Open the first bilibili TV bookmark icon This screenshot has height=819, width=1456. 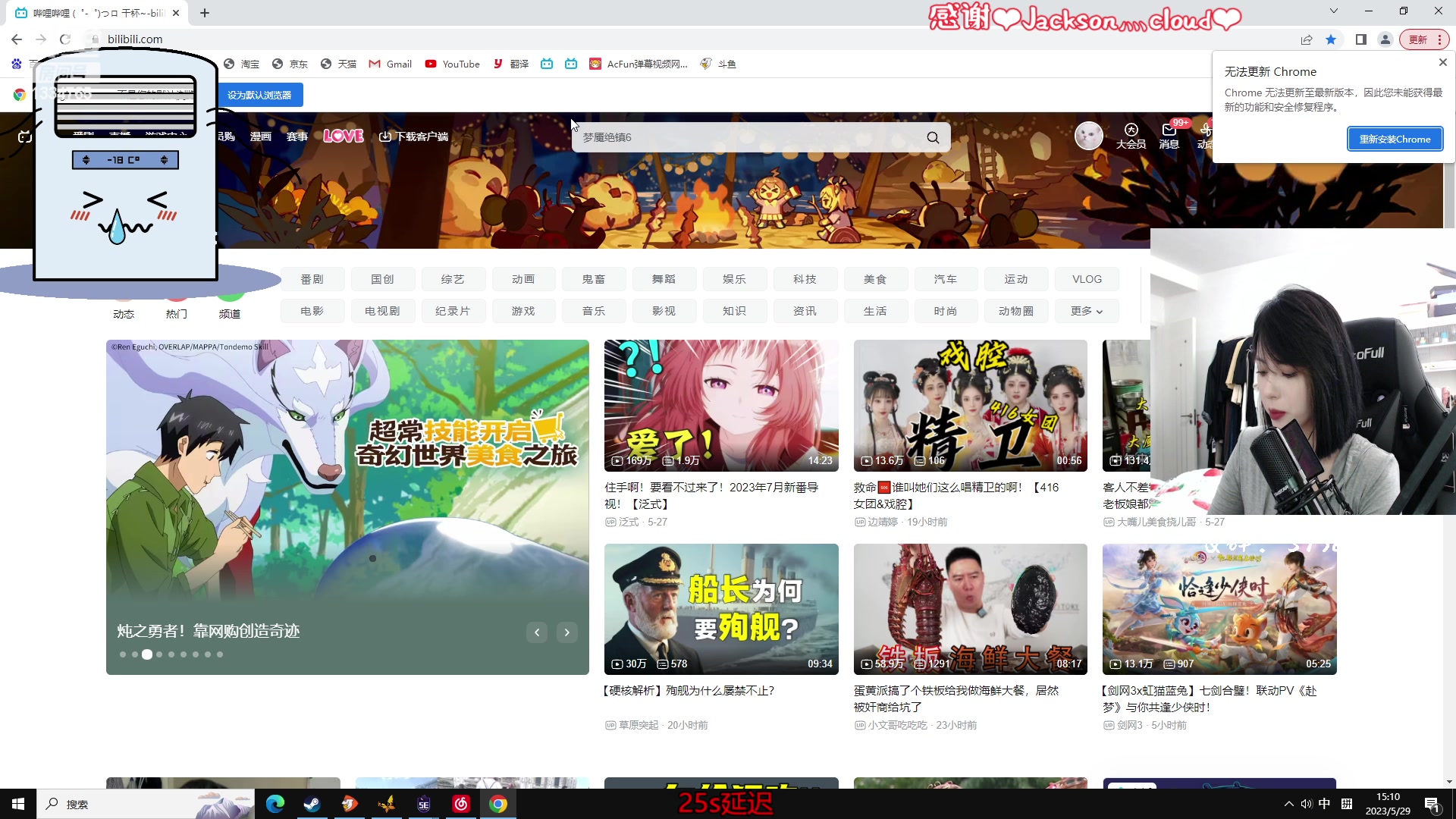[x=547, y=64]
